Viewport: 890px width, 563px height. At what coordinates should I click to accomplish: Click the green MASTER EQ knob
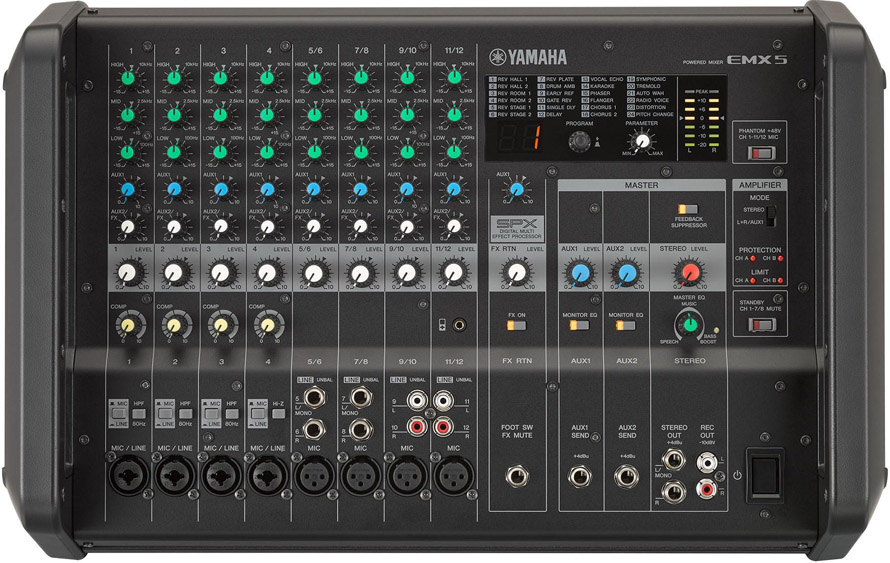[690, 325]
